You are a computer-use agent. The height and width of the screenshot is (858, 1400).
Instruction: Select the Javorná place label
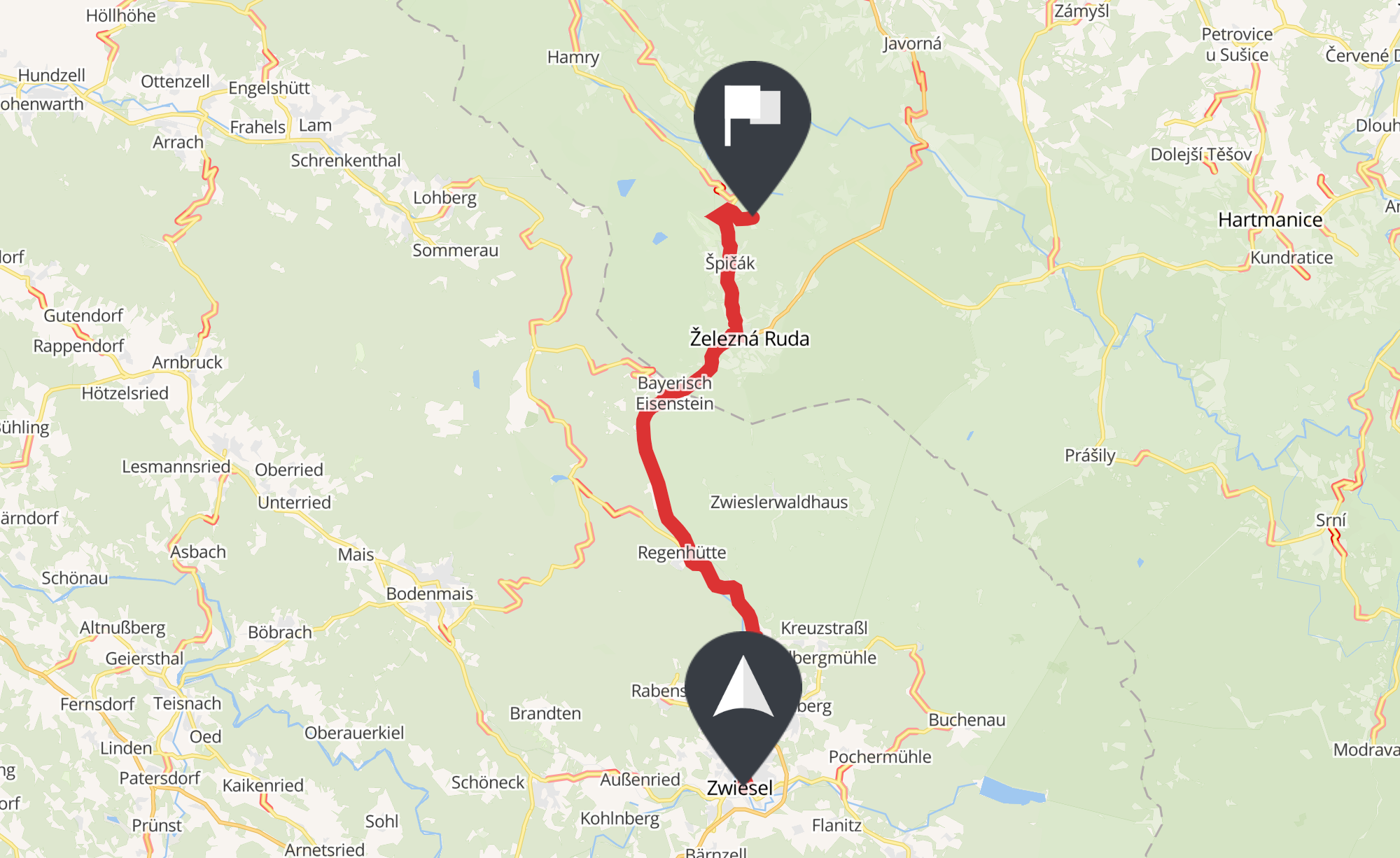(x=913, y=43)
